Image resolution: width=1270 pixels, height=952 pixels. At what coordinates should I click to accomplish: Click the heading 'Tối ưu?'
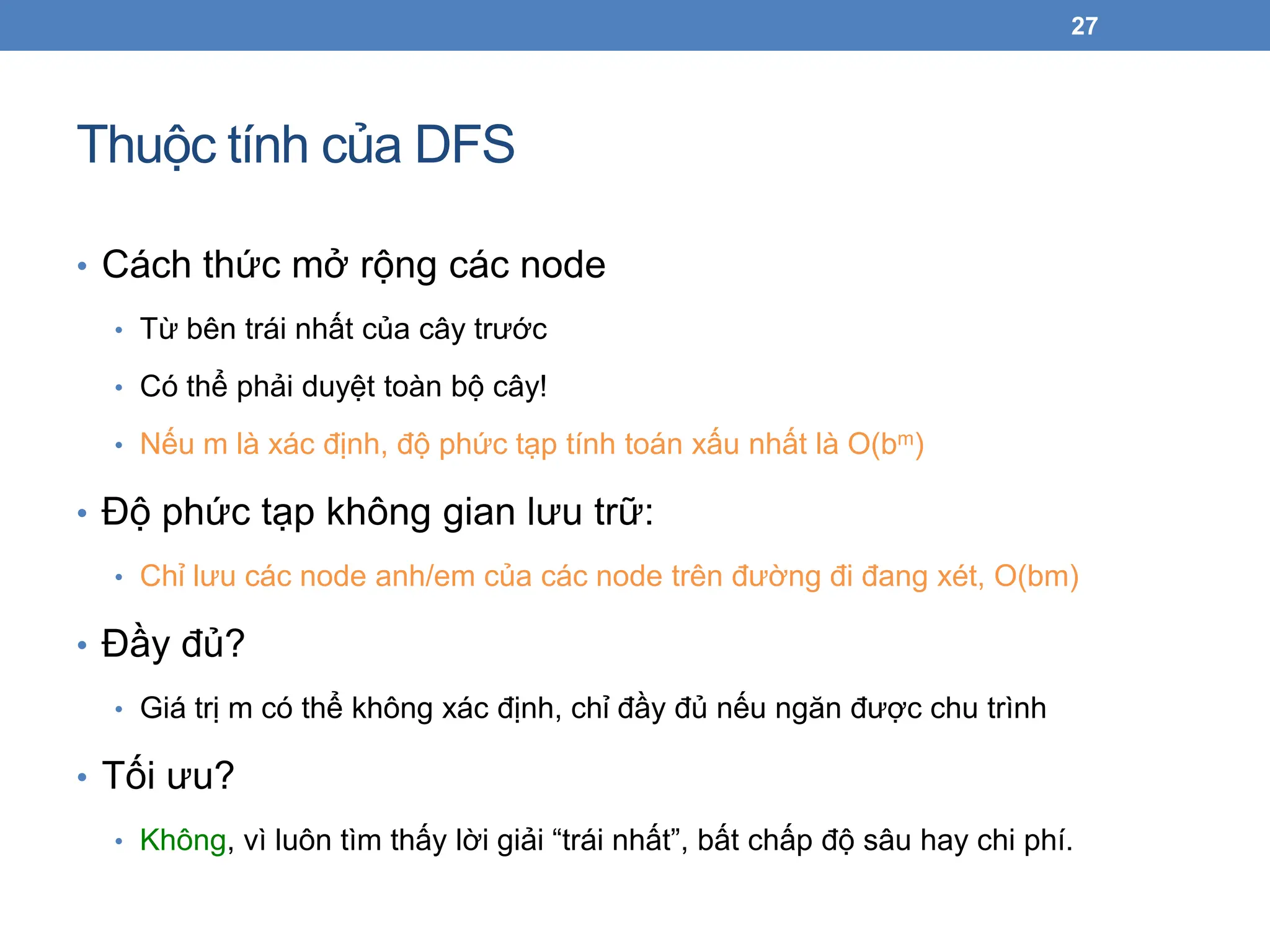coord(168,775)
